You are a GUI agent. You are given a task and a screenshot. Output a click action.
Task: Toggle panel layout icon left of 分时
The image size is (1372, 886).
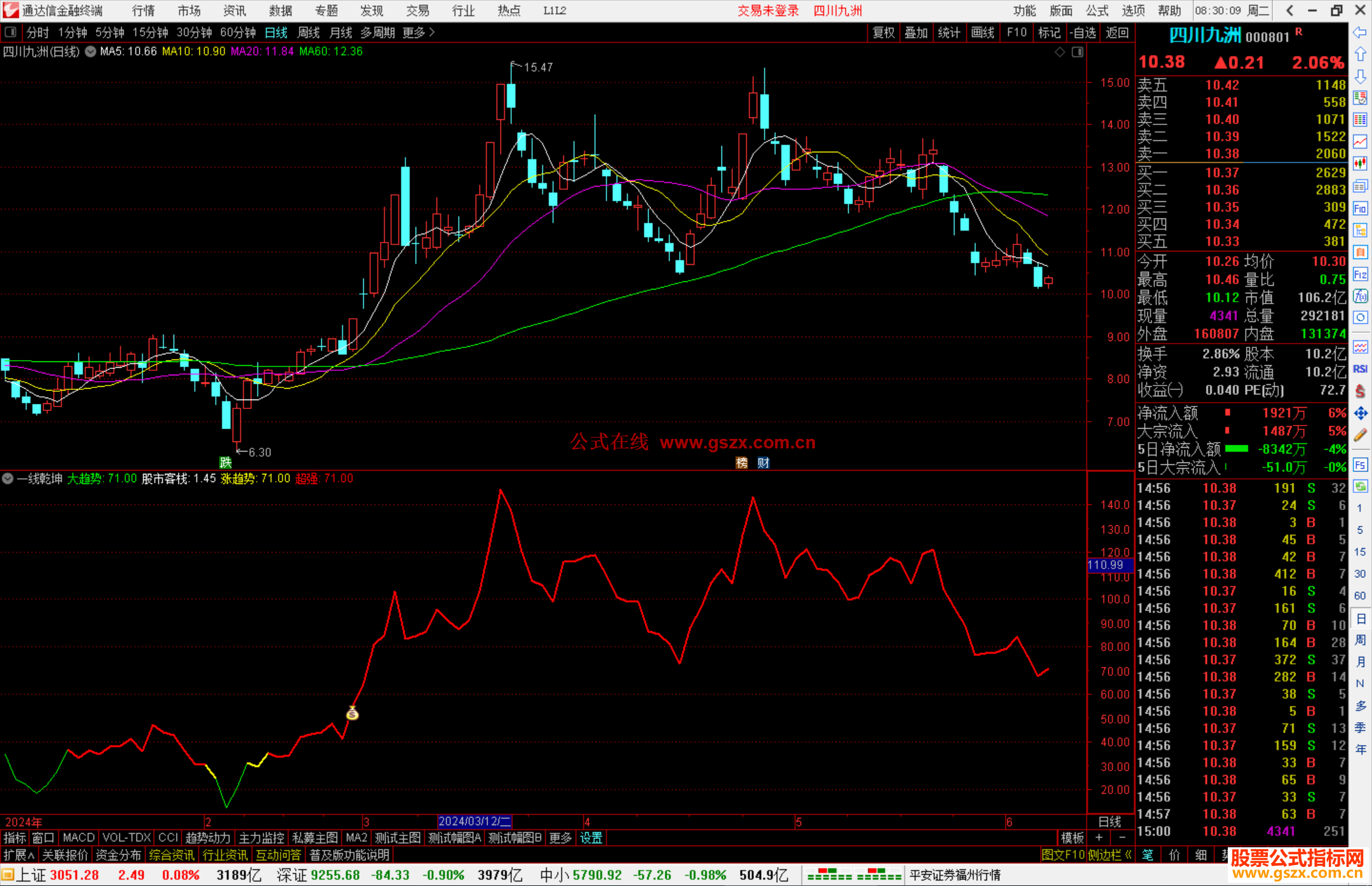click(10, 32)
